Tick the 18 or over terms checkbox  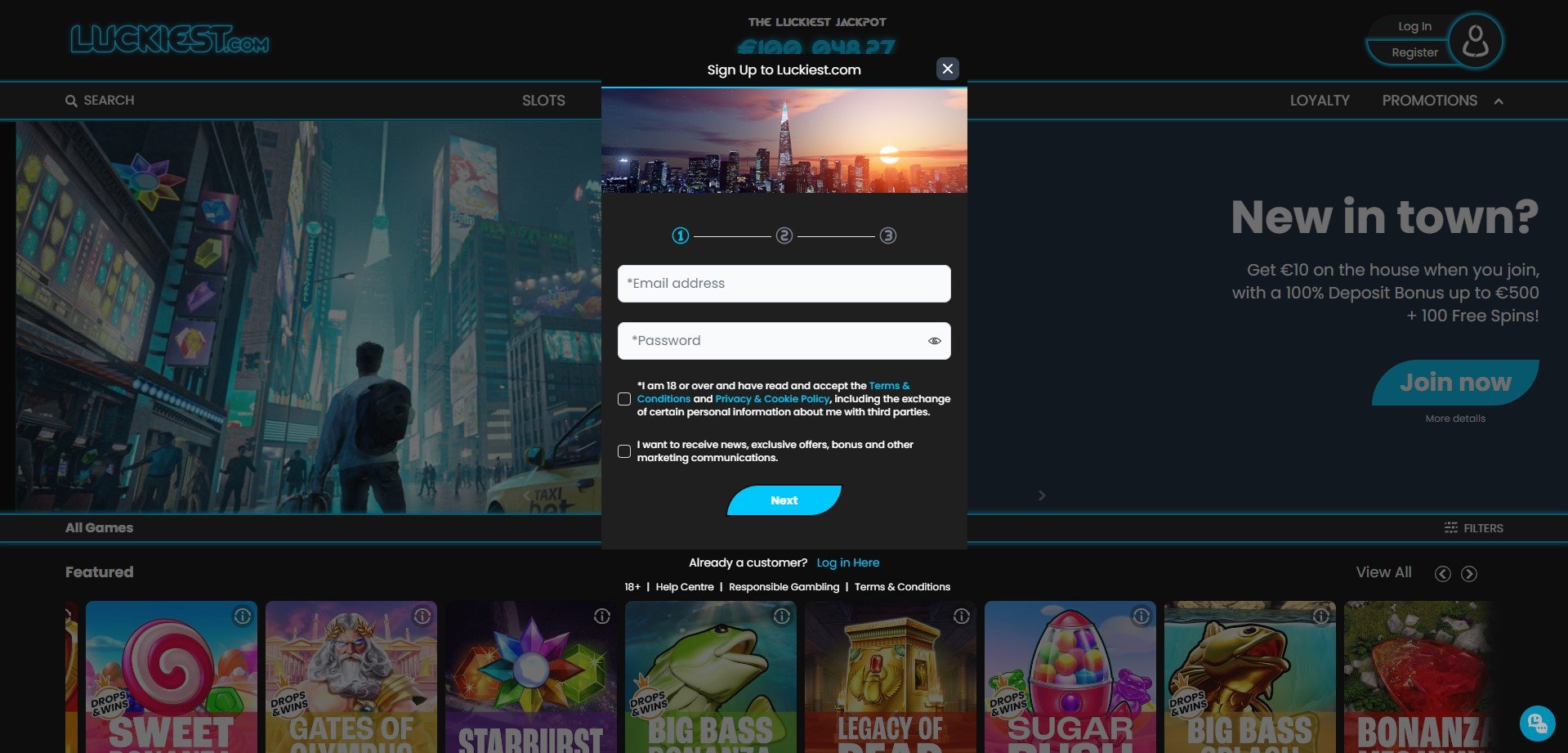[x=624, y=399]
